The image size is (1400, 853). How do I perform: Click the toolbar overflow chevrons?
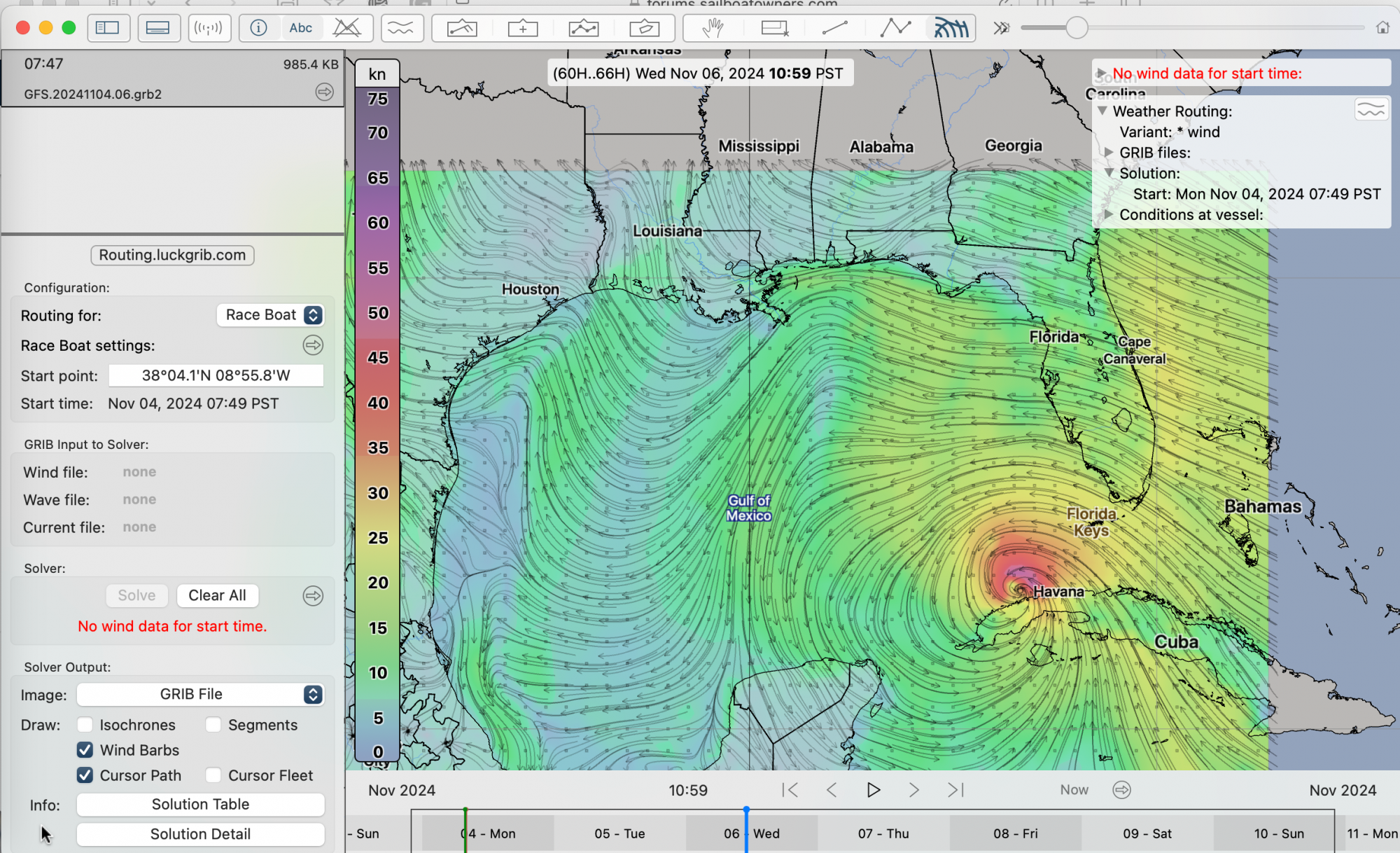click(x=1001, y=28)
